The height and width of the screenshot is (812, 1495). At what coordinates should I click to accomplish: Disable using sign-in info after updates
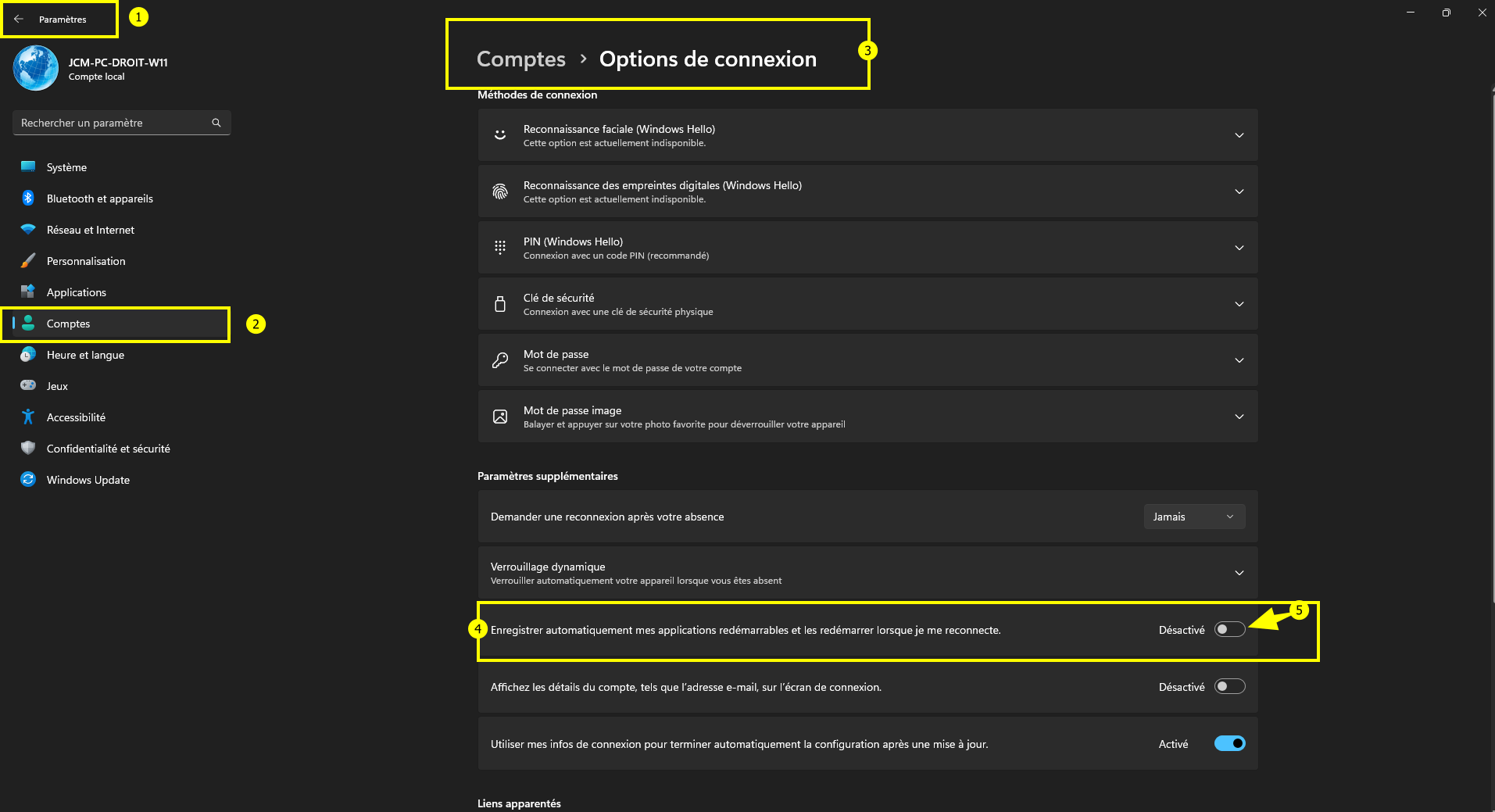[1229, 744]
